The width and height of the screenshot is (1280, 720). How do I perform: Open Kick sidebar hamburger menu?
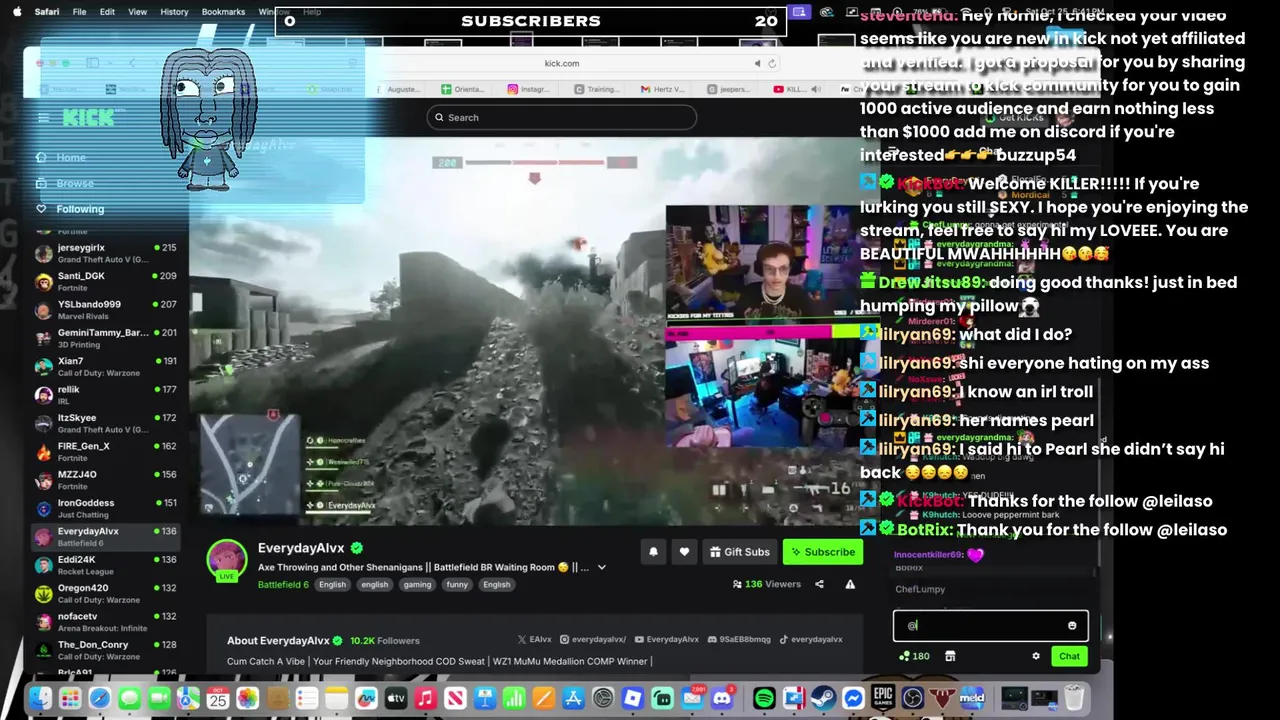(43, 117)
